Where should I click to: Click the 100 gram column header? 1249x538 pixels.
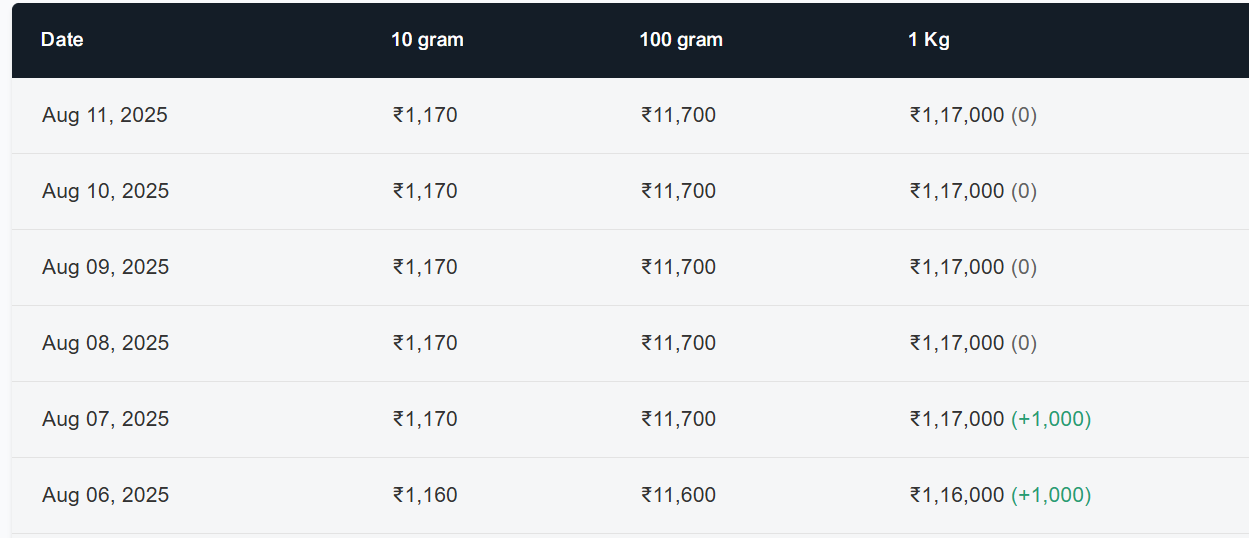click(681, 40)
